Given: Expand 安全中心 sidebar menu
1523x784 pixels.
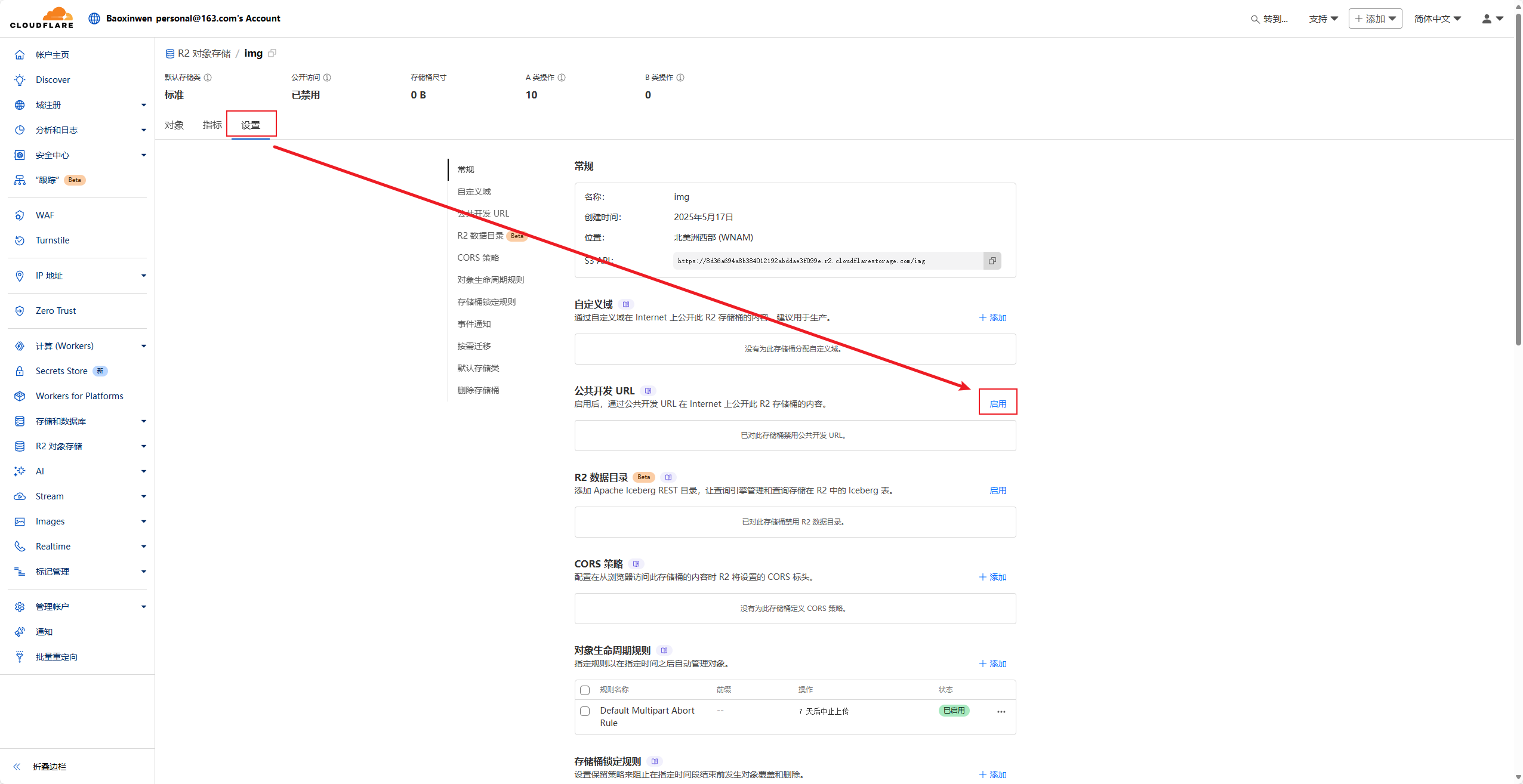Looking at the screenshot, I should (144, 155).
